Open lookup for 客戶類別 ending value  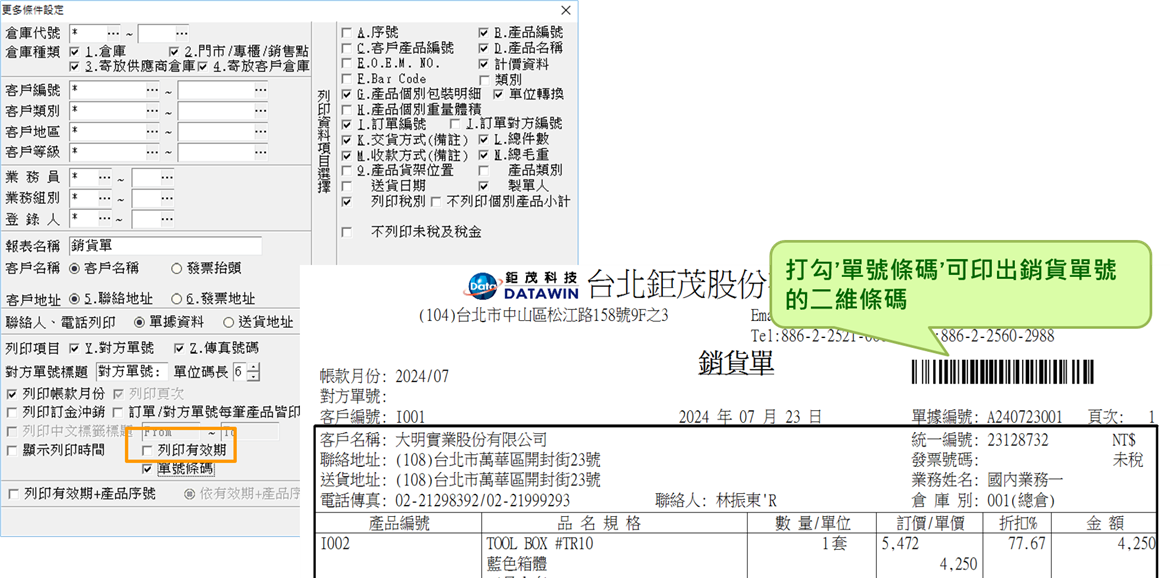(260, 112)
